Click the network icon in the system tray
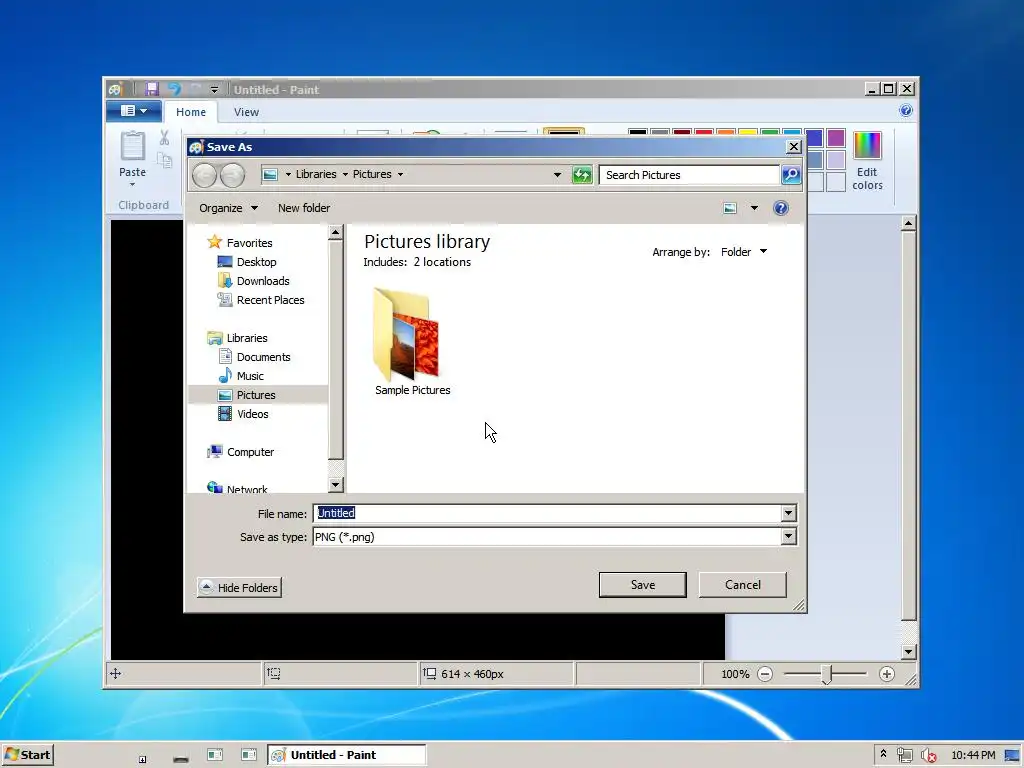1024x768 pixels. (x=904, y=755)
